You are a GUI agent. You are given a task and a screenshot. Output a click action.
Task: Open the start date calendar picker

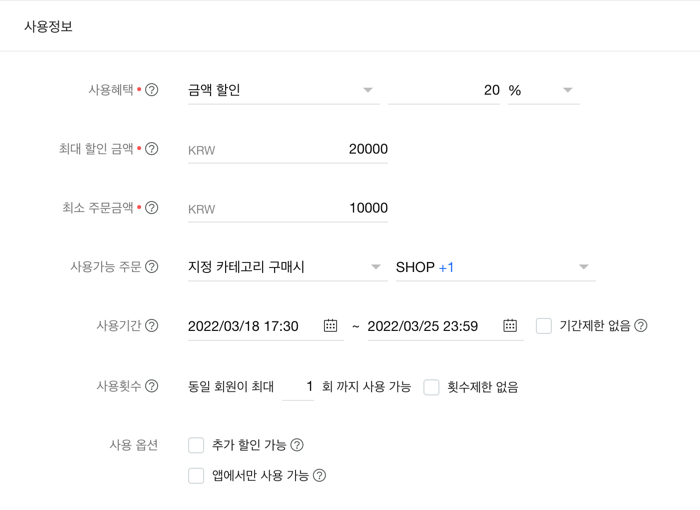click(x=330, y=326)
